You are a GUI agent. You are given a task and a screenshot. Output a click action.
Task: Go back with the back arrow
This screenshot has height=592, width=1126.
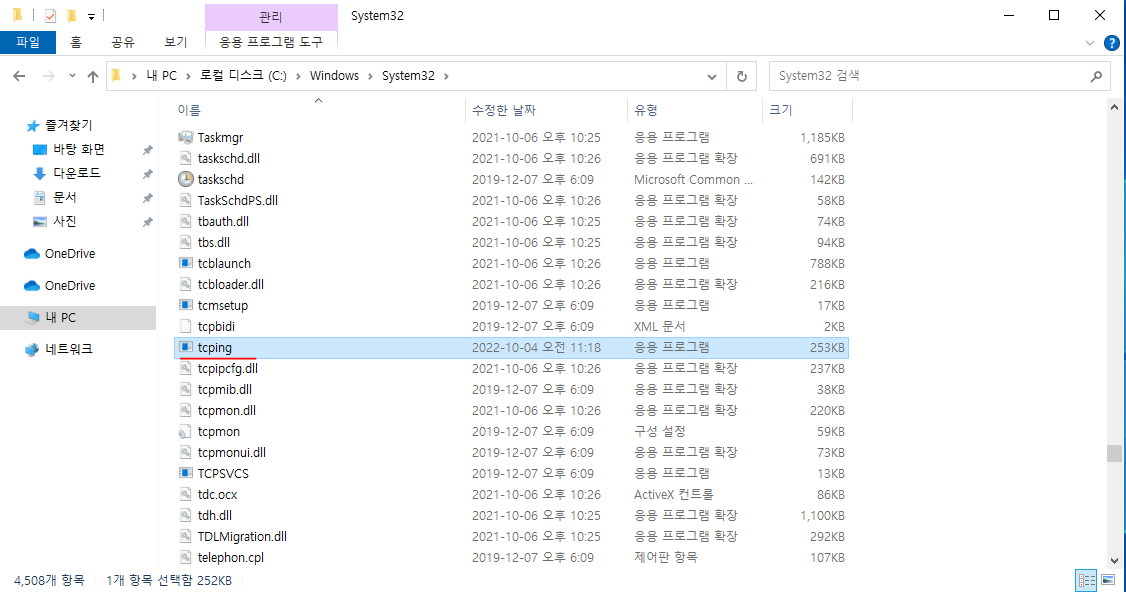pyautogui.click(x=19, y=76)
